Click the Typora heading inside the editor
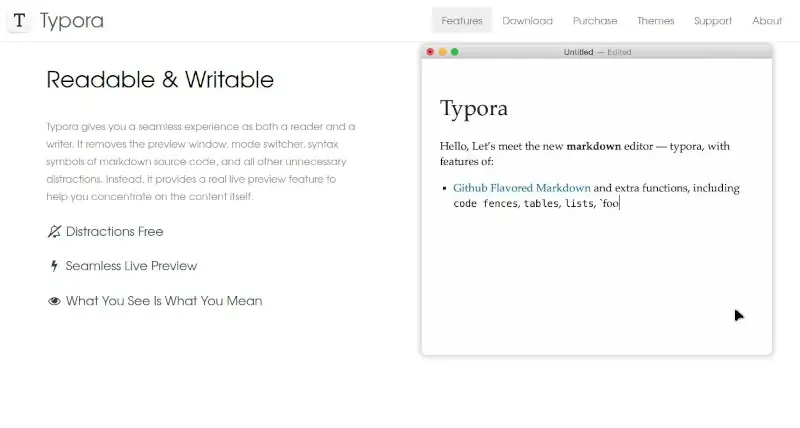 [474, 109]
